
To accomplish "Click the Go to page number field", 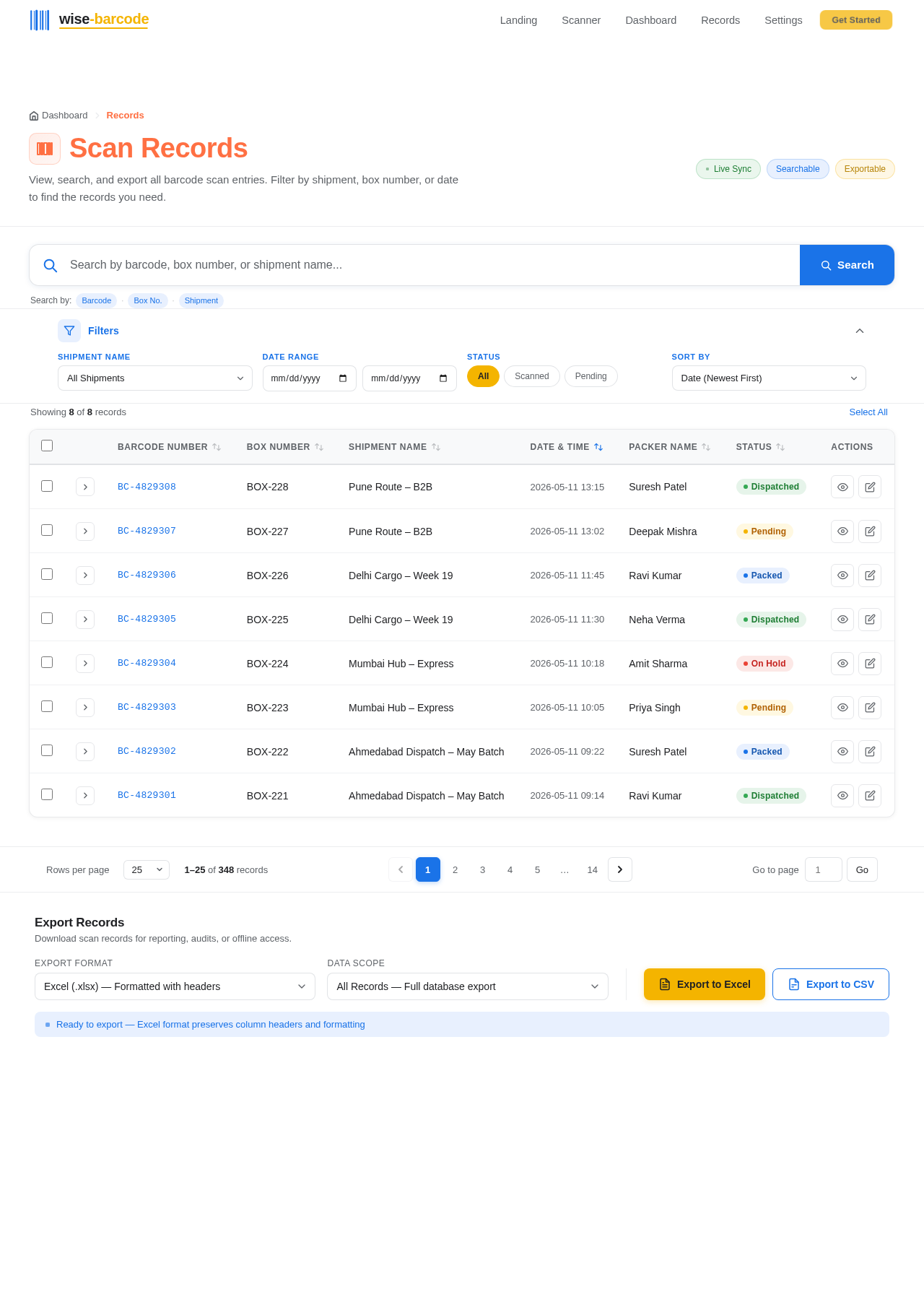I will tap(824, 869).
